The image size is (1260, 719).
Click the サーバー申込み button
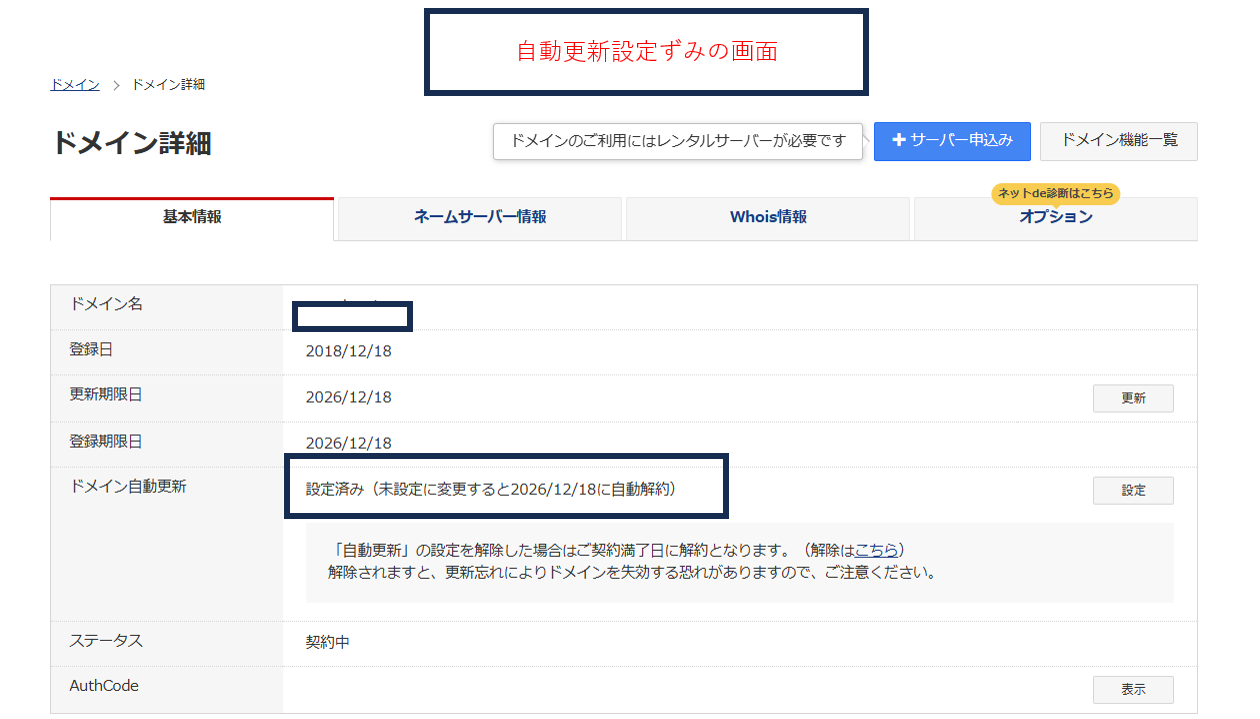point(952,141)
